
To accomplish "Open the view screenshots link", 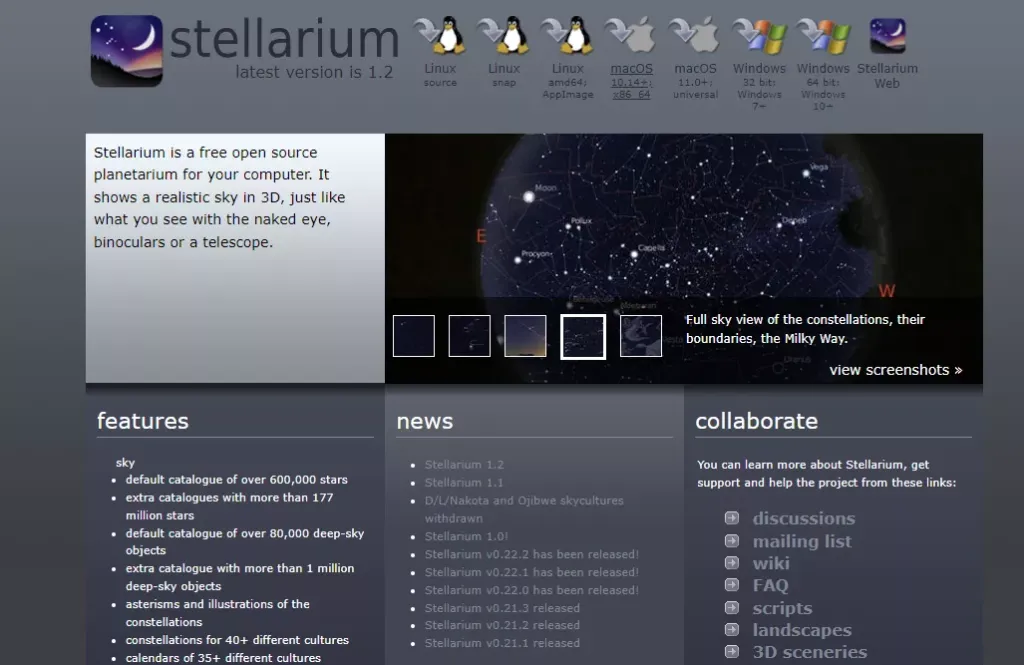I will (895, 370).
